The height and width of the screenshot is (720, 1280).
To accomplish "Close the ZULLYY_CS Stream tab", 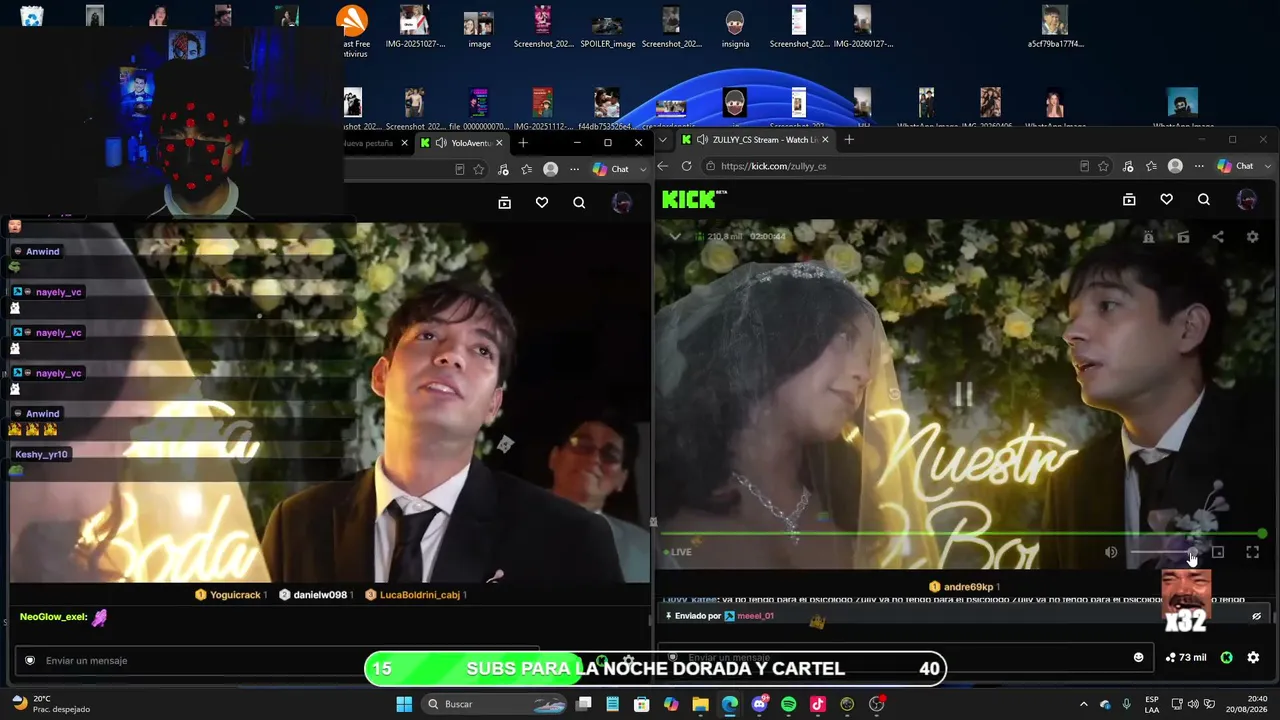I will pyautogui.click(x=825, y=140).
